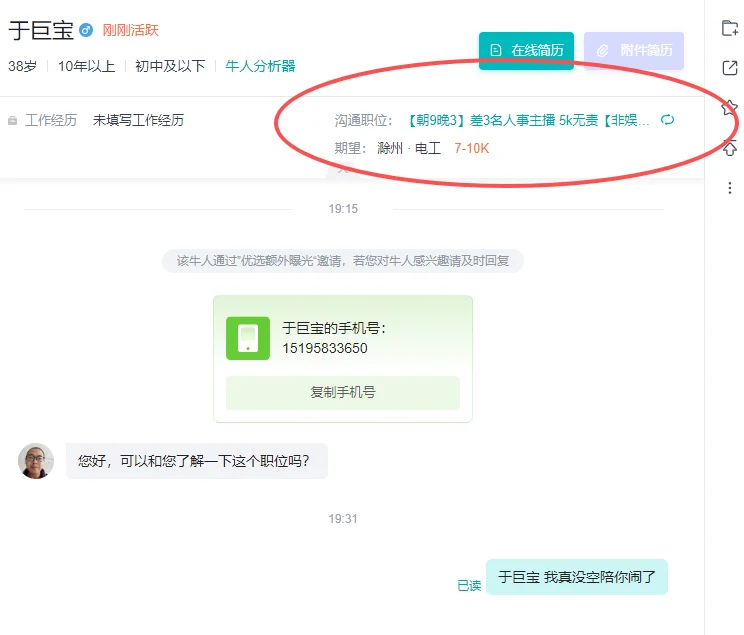Open the 在线简历 online resume button
The height and width of the screenshot is (635, 744).
(526, 50)
